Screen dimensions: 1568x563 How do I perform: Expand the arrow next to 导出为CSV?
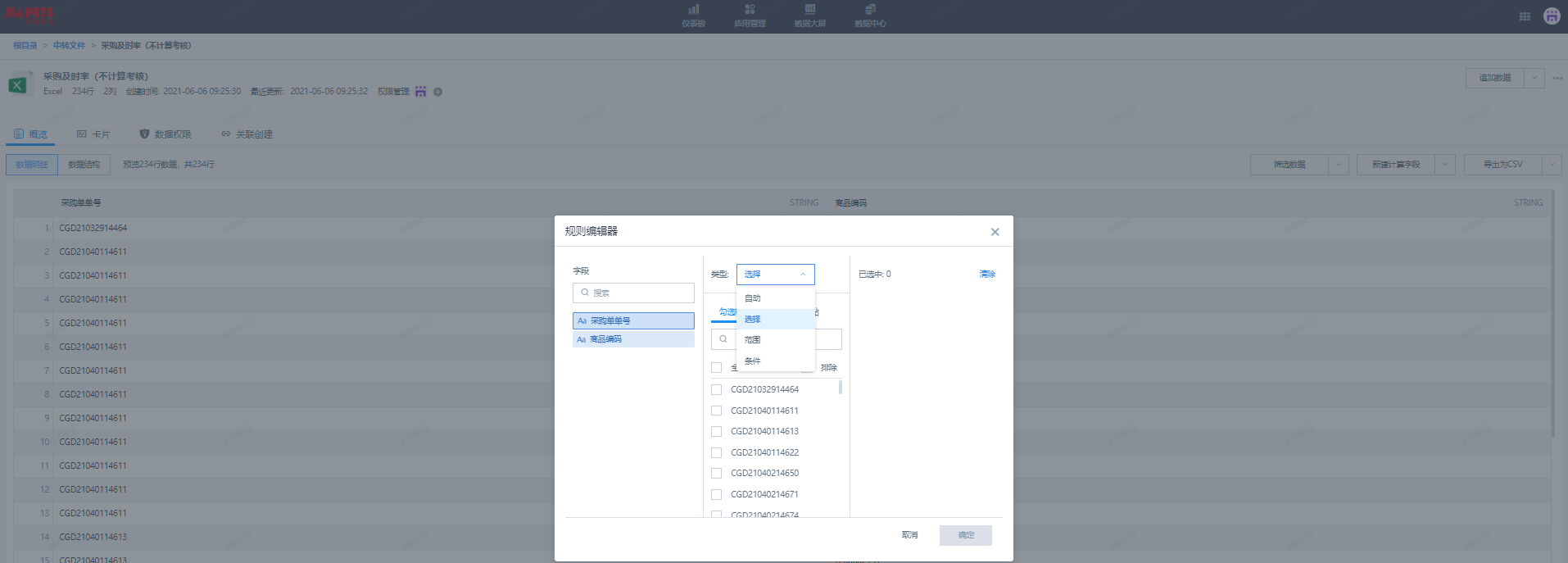(x=1552, y=165)
